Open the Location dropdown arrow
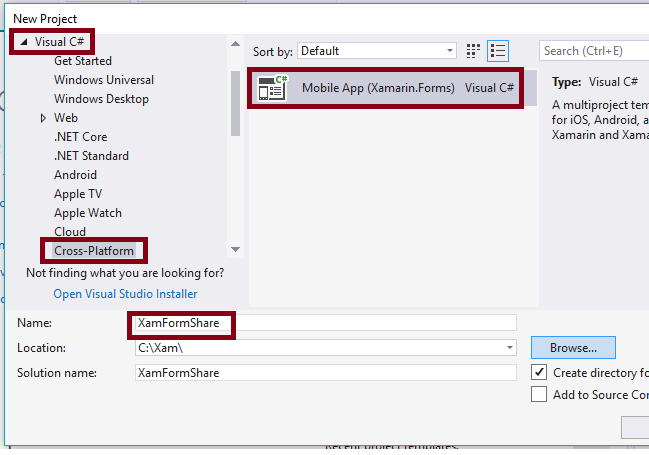This screenshot has height=455, width=649. [510, 348]
